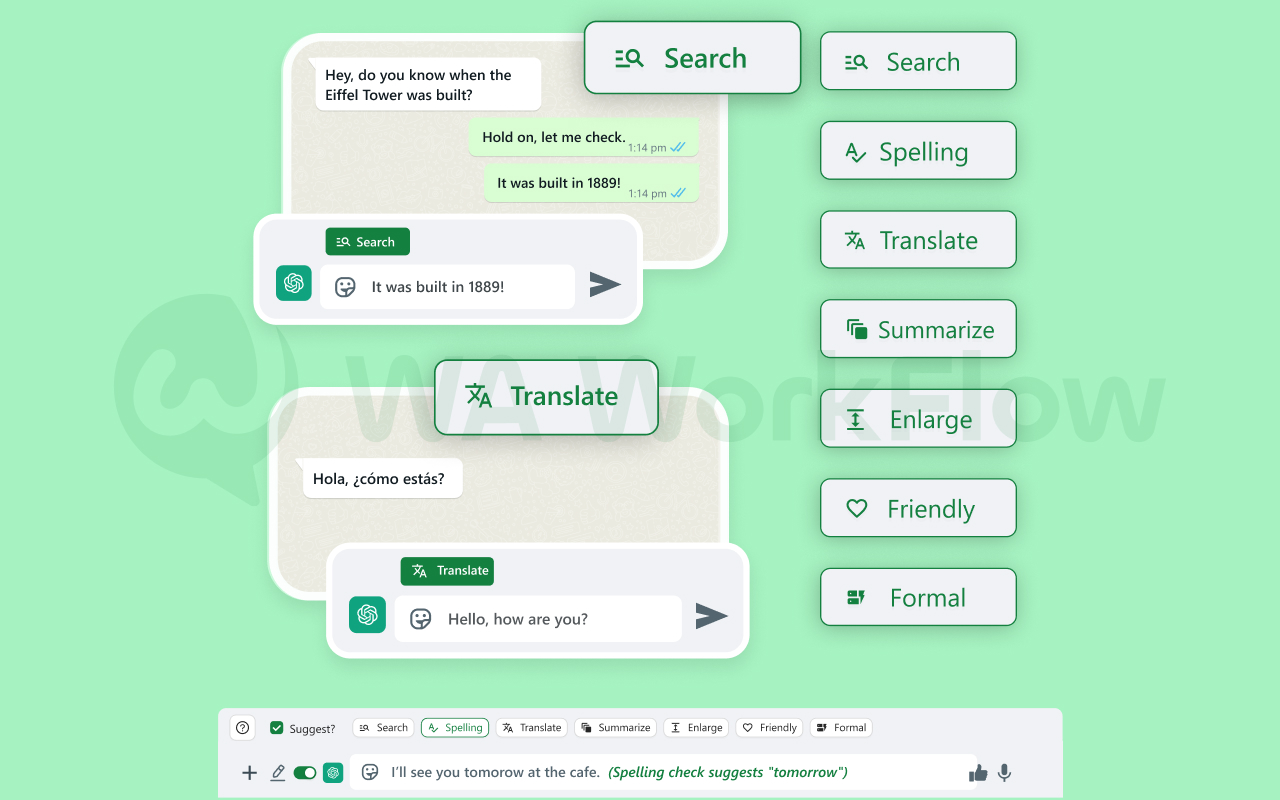Click the input field containing "It was built in 1889!"

(447, 287)
